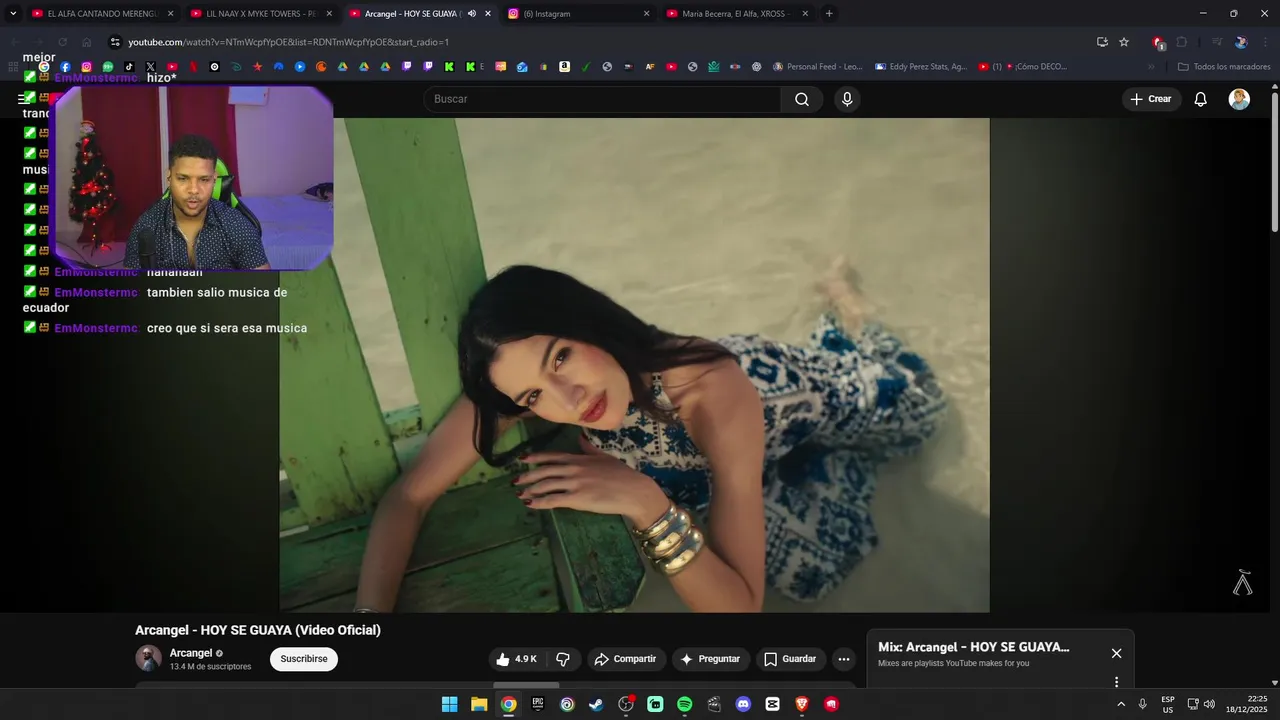Open Chrome extensions puzzle icon
Image resolution: width=1280 pixels, height=720 pixels.
tap(1181, 42)
